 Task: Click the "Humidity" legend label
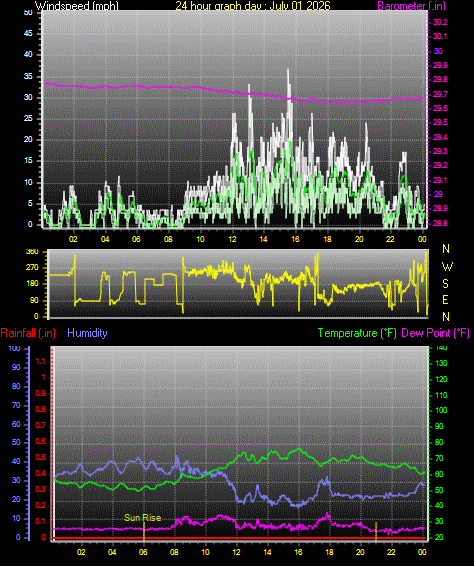(x=87, y=333)
